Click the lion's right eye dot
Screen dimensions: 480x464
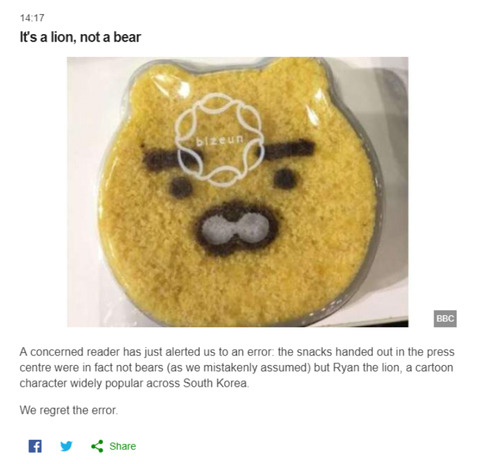tap(285, 178)
